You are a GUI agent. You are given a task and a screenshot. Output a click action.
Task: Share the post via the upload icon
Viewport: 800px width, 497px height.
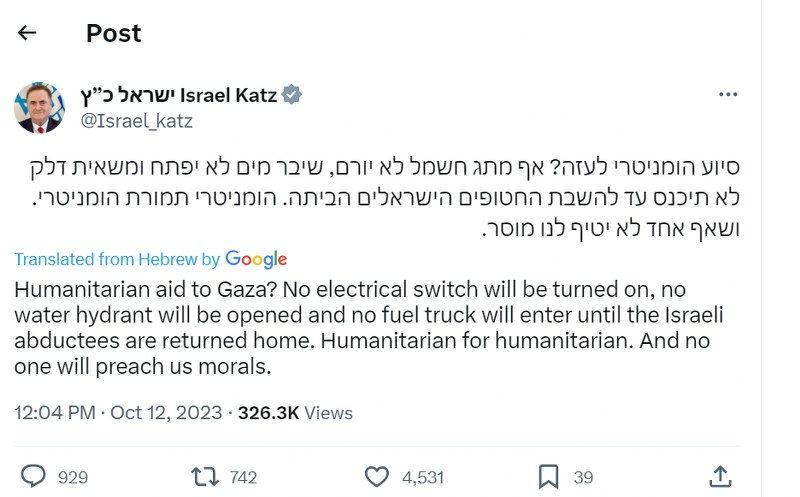point(720,476)
